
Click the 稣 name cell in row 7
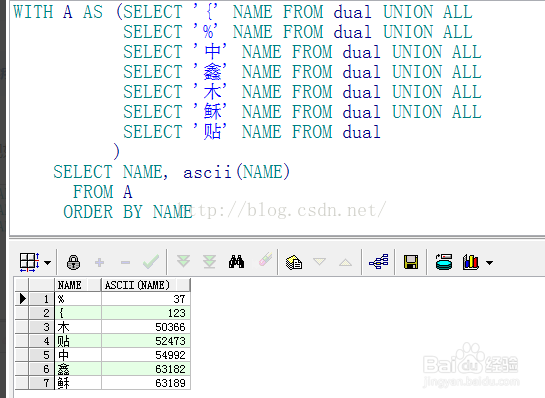[x=78, y=383]
